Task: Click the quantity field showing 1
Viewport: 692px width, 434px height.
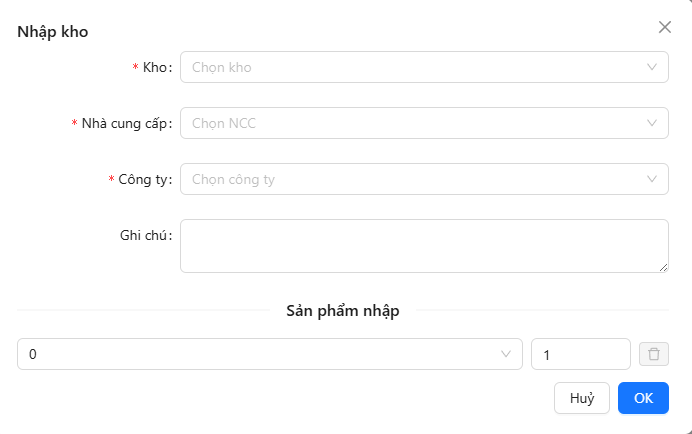Action: 581,354
